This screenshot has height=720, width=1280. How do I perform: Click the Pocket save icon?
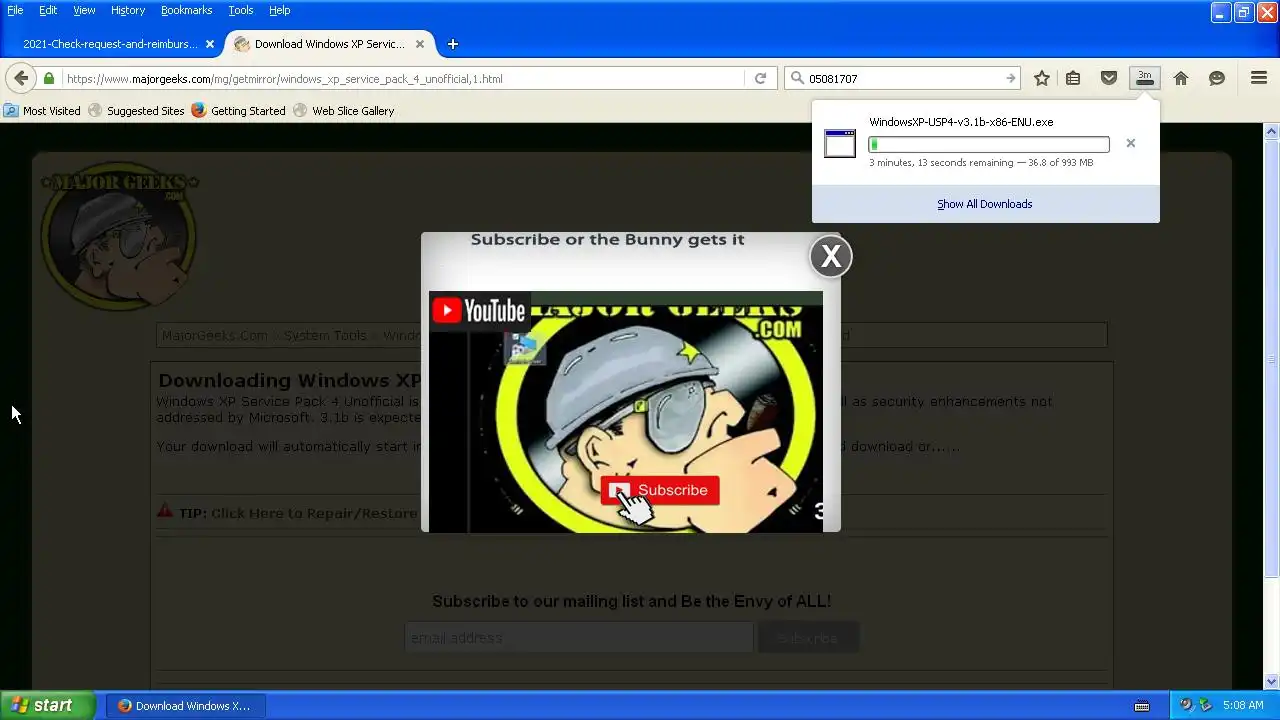pyautogui.click(x=1109, y=78)
